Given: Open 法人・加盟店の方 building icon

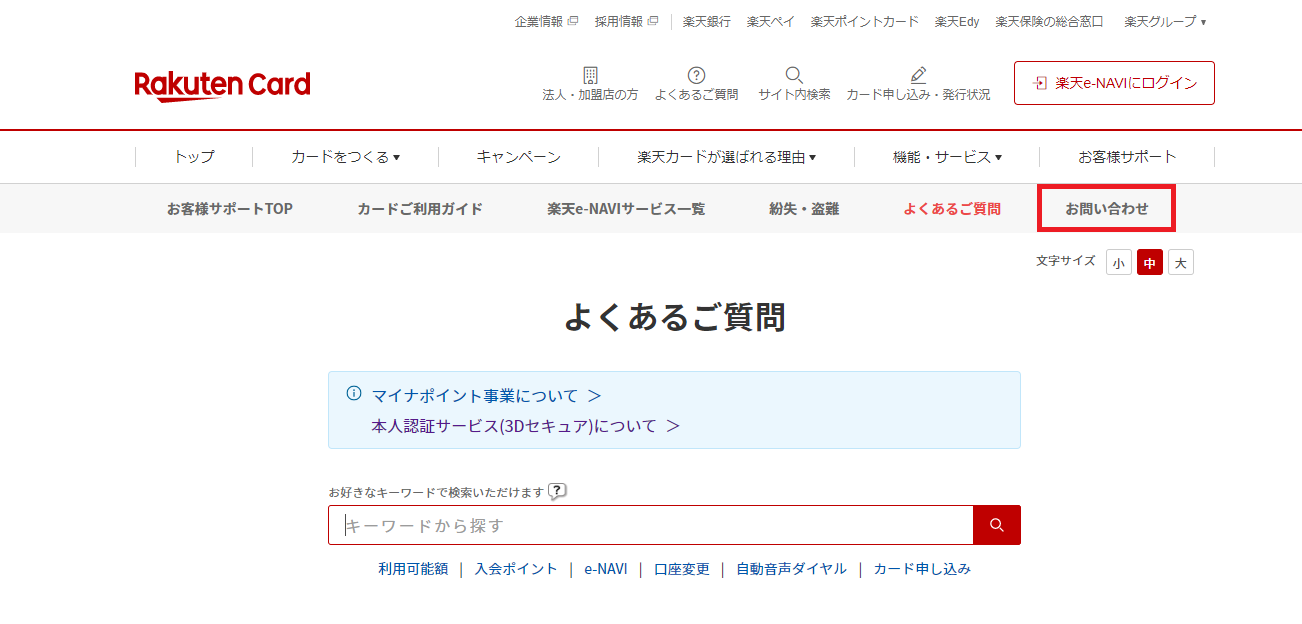Looking at the screenshot, I should coord(590,75).
